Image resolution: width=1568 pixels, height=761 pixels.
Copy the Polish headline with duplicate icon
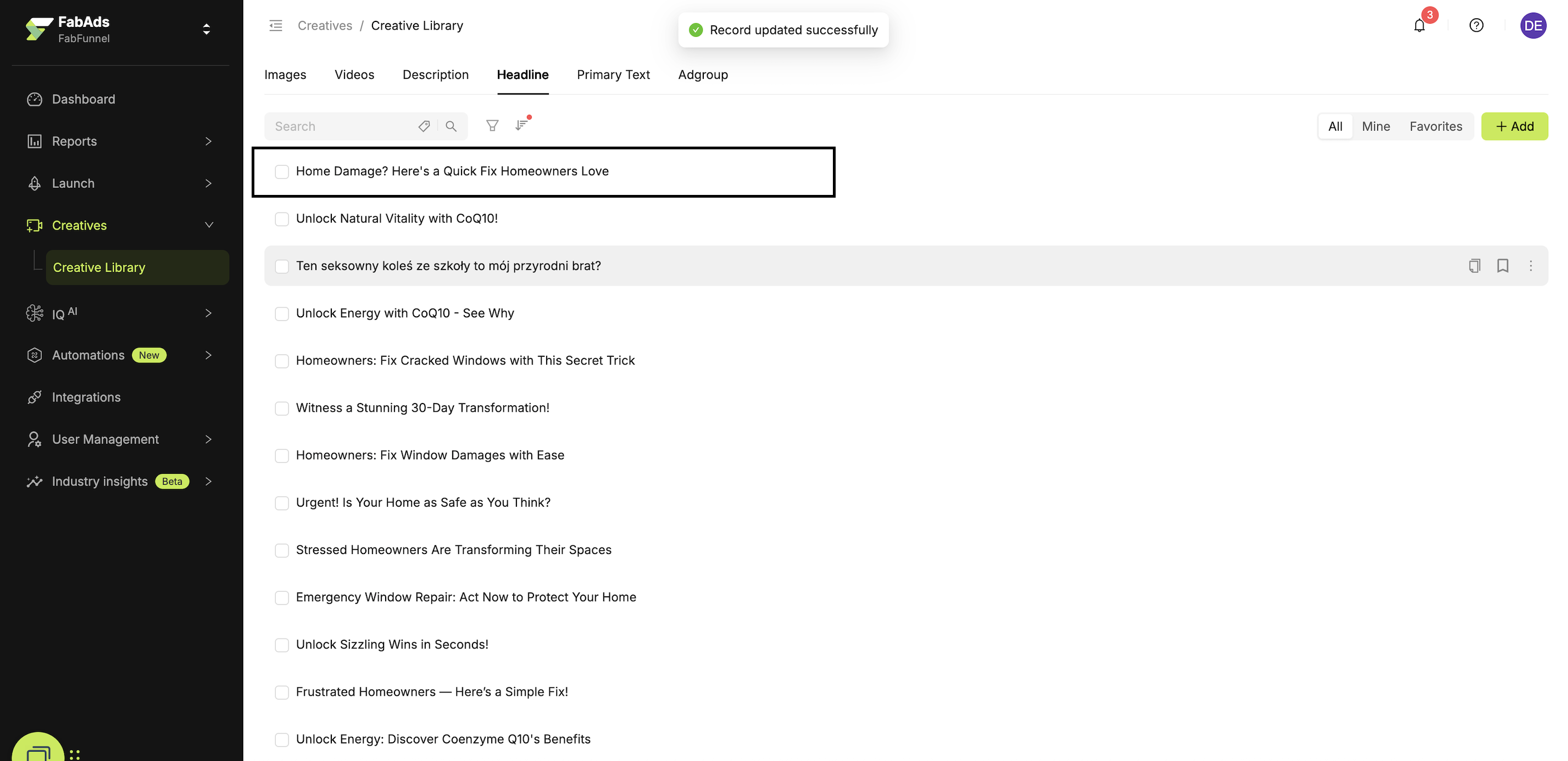pyautogui.click(x=1474, y=266)
